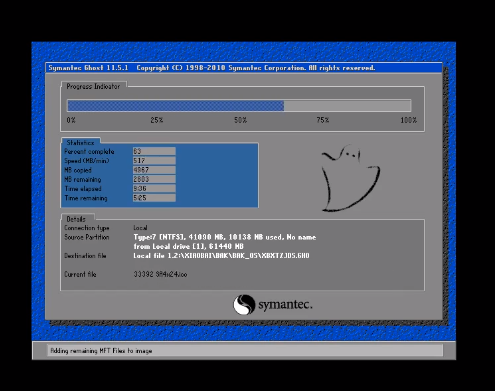495x391 pixels.
Task: Click the Time remaining label
Action: (x=86, y=198)
